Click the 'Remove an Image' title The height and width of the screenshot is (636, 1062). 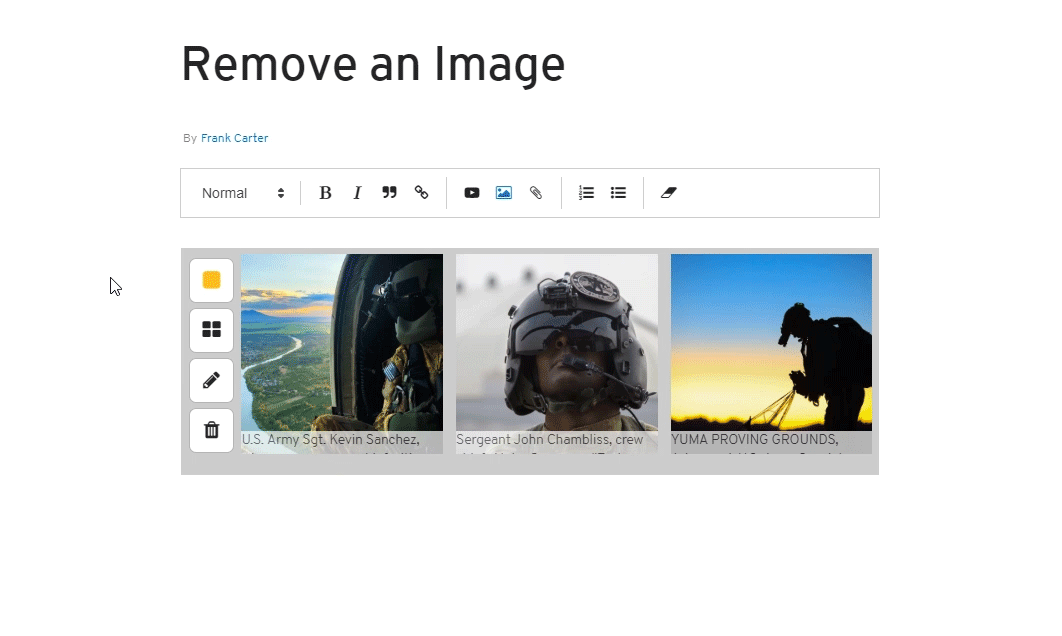point(373,65)
